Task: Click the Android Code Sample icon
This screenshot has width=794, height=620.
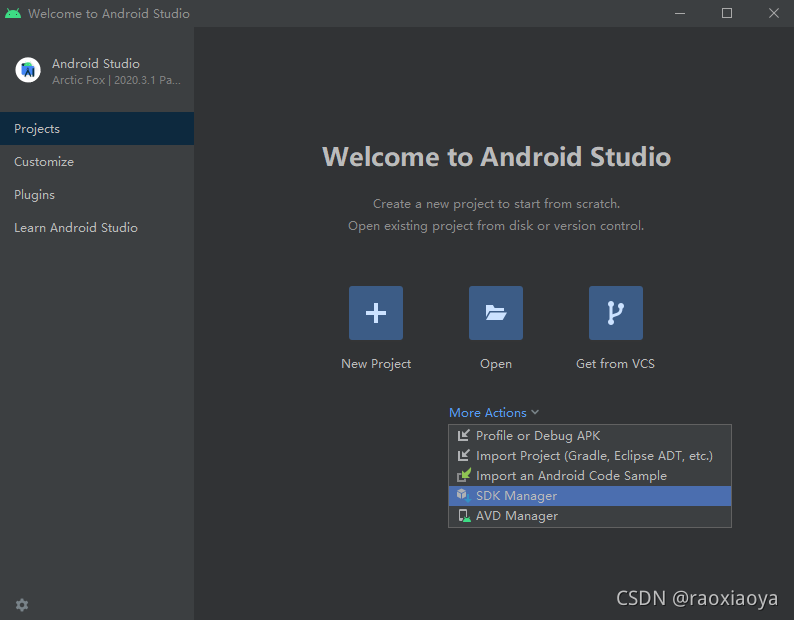Action: (463, 475)
